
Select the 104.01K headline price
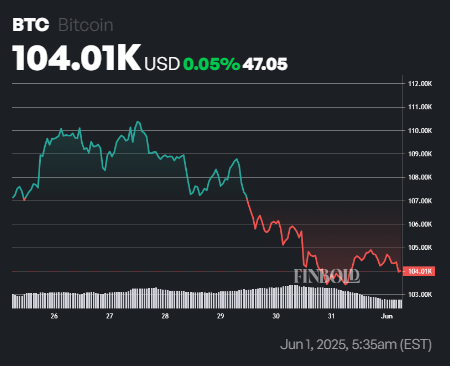coord(76,58)
